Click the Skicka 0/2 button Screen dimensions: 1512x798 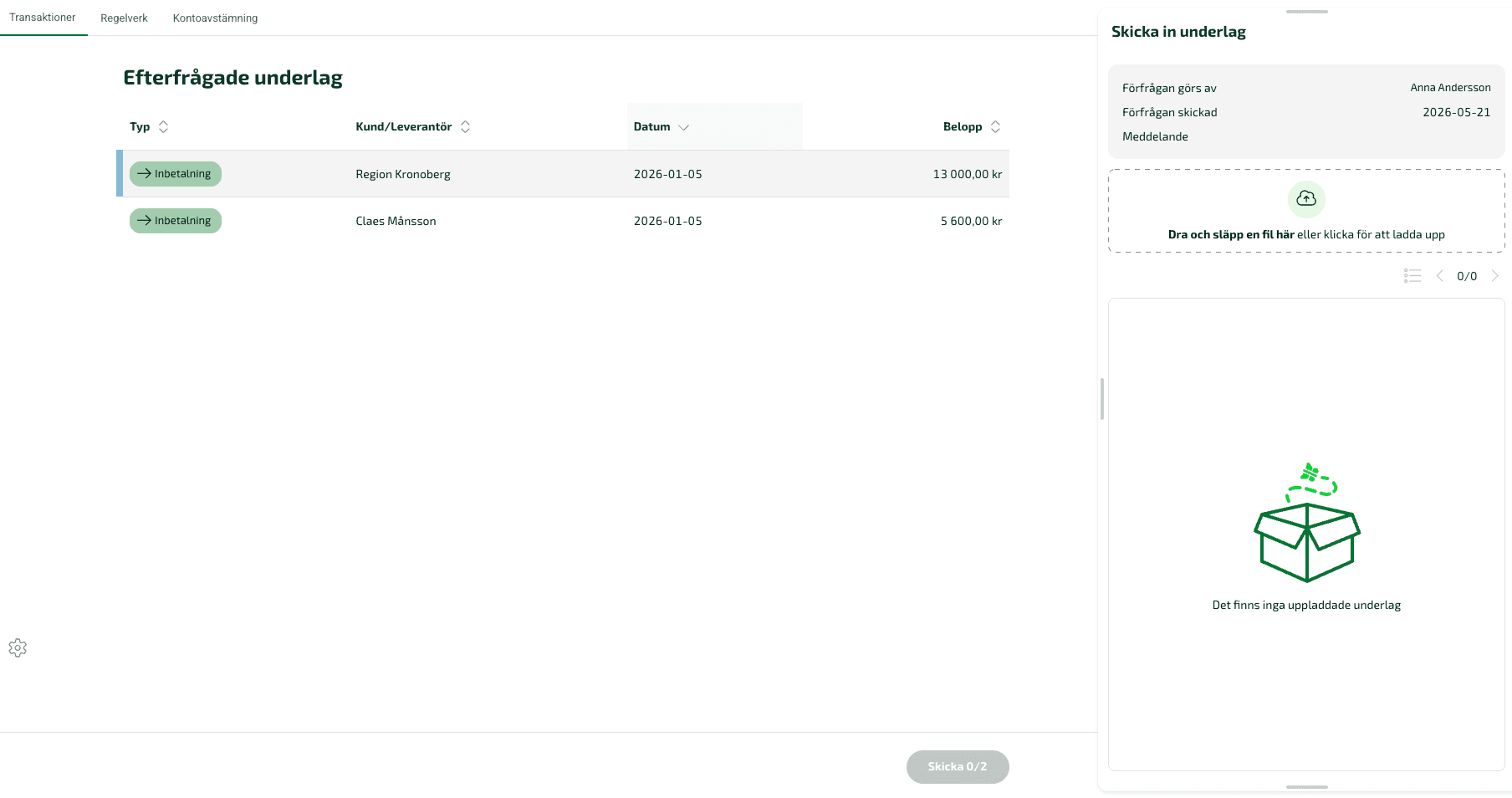(958, 767)
